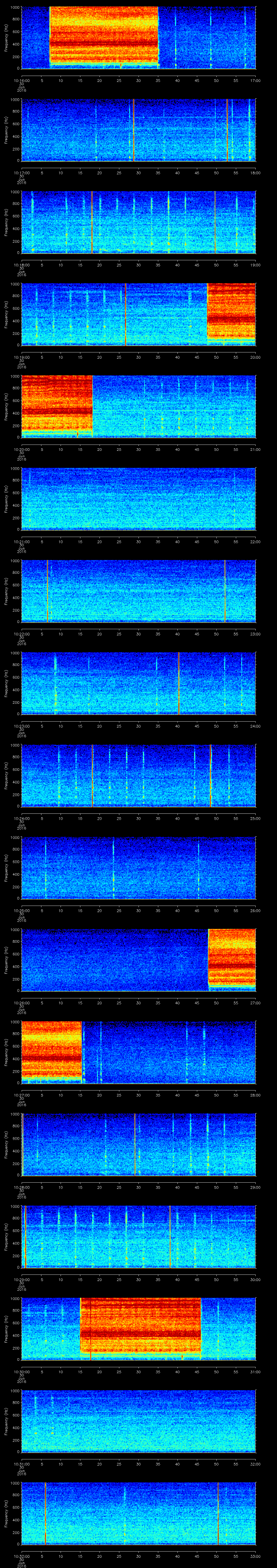The image size is (277, 1568).
Task: Click the '20:00' end time label
Action: pyautogui.click(x=255, y=357)
